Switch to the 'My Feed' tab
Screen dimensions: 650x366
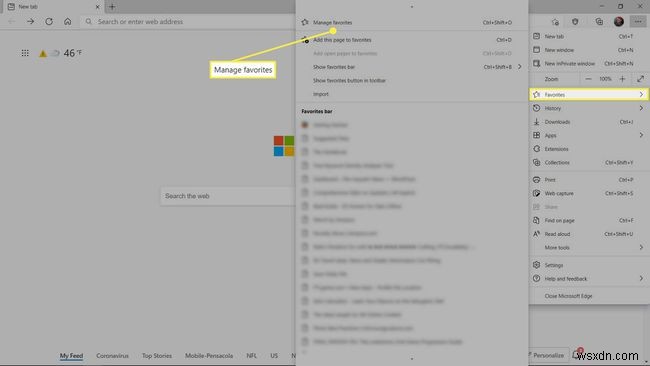click(x=71, y=356)
